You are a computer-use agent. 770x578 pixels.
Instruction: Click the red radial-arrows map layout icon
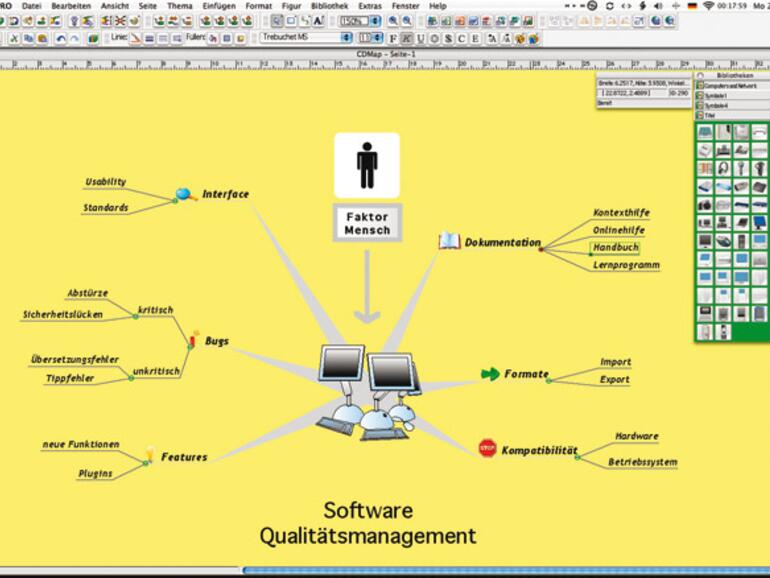[120, 21]
